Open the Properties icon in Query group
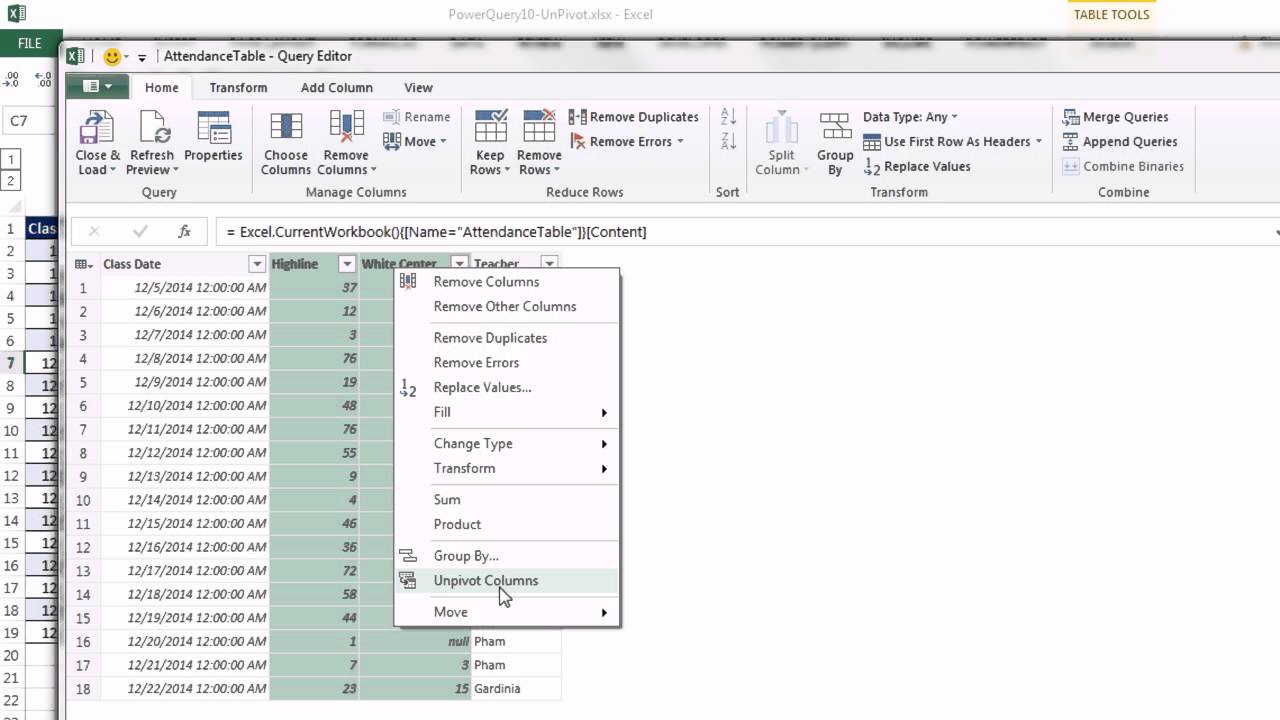1280x720 pixels. pos(213,128)
